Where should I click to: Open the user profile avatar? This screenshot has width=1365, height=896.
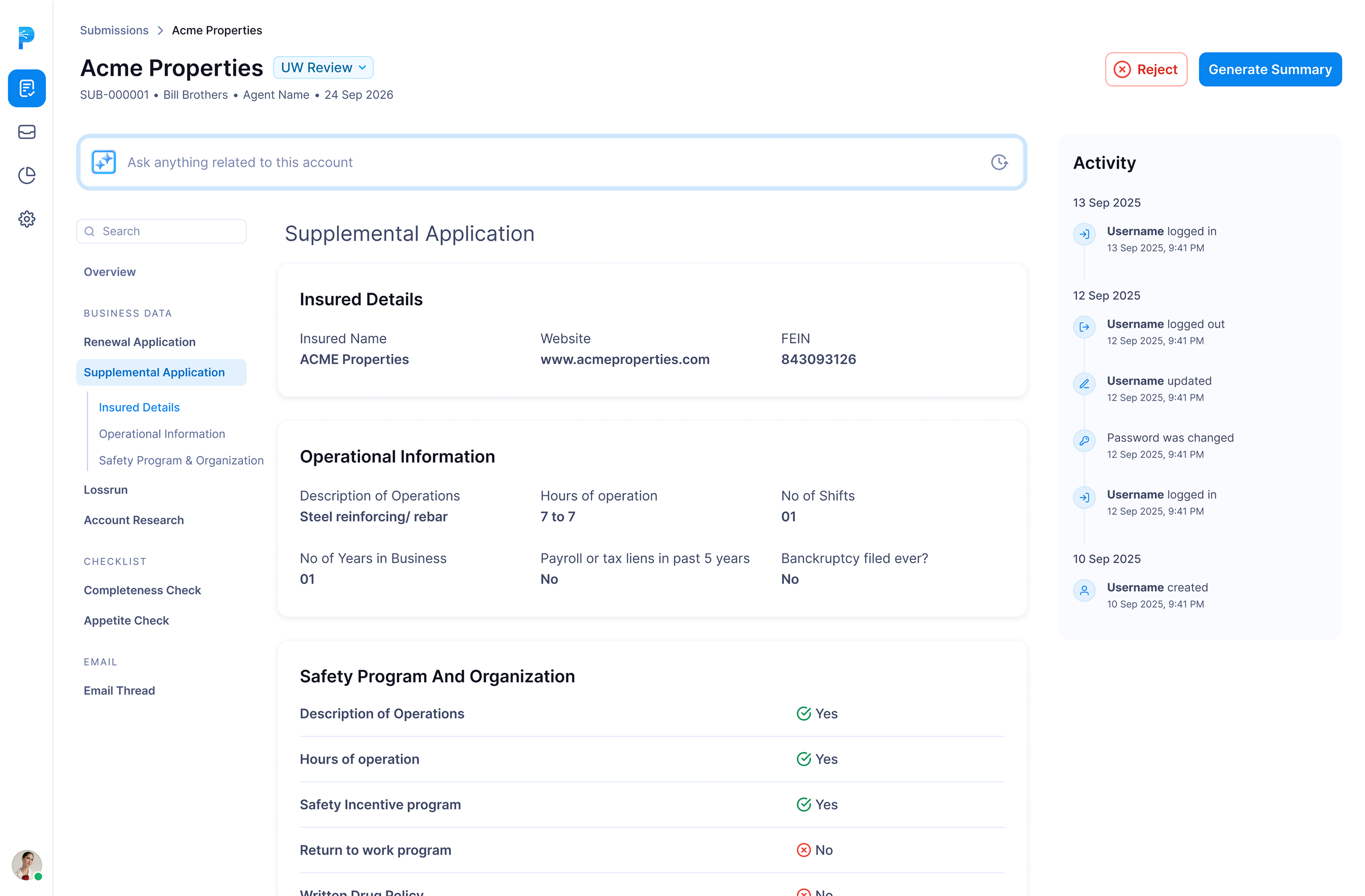pyautogui.click(x=26, y=864)
